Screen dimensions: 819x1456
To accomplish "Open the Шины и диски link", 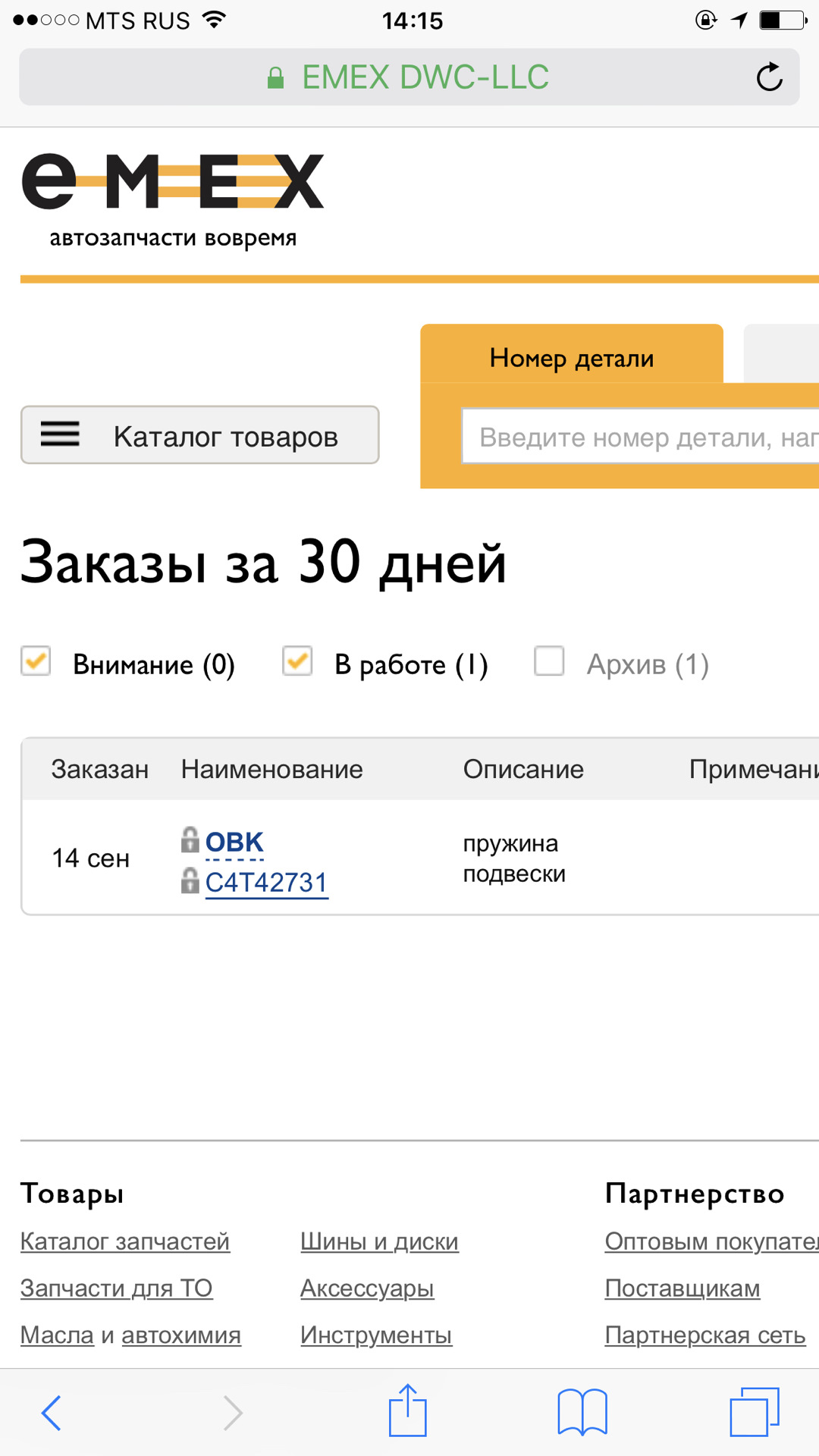I will 379,1241.
